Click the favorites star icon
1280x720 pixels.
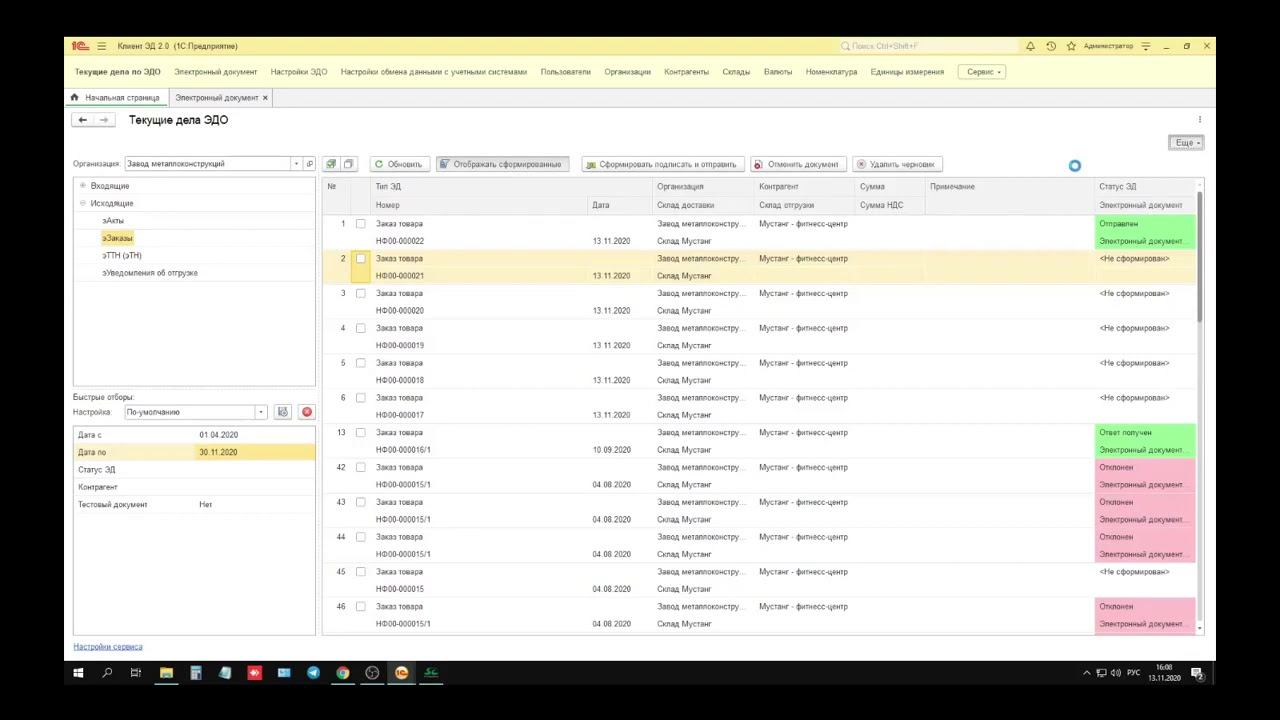click(x=1071, y=46)
